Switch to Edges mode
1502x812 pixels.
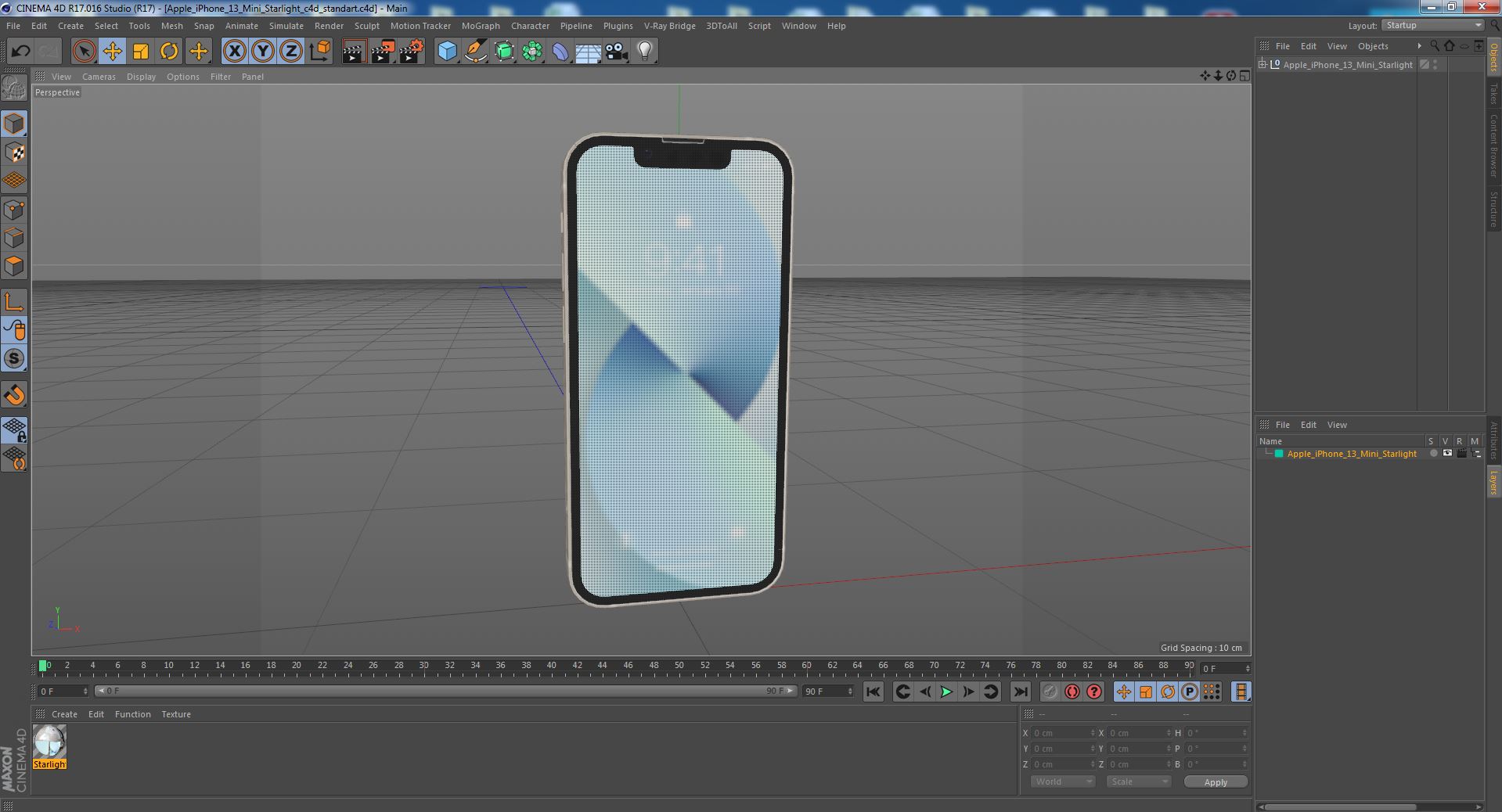tap(14, 238)
